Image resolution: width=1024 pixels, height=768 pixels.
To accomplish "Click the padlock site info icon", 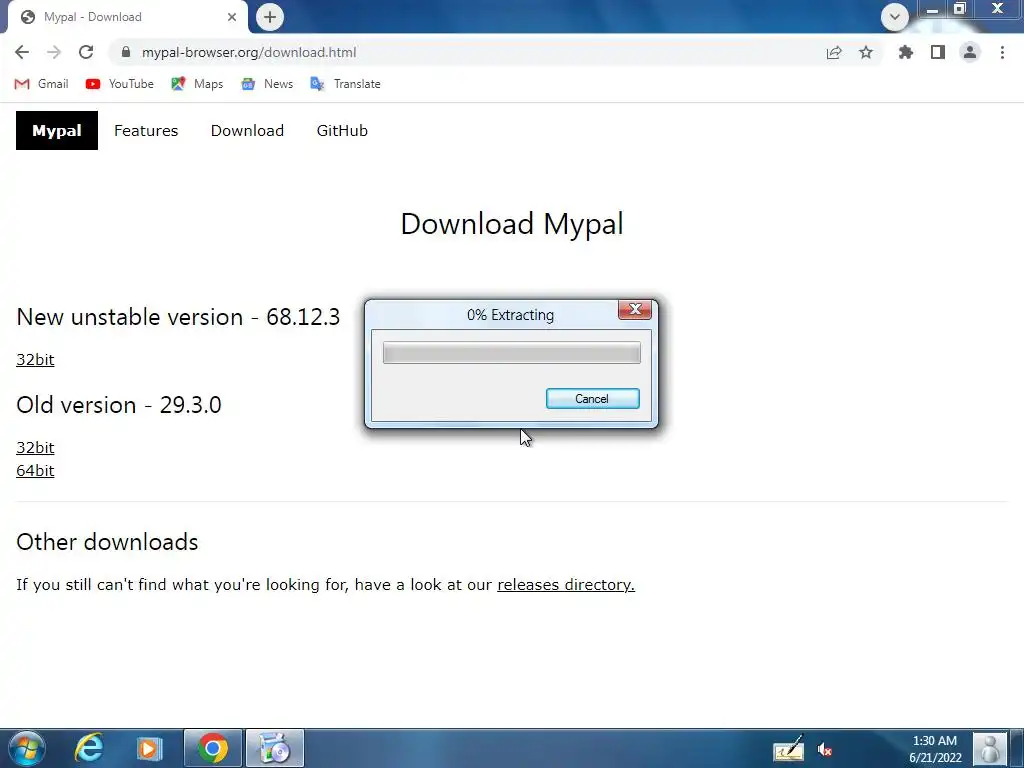I will (x=126, y=52).
